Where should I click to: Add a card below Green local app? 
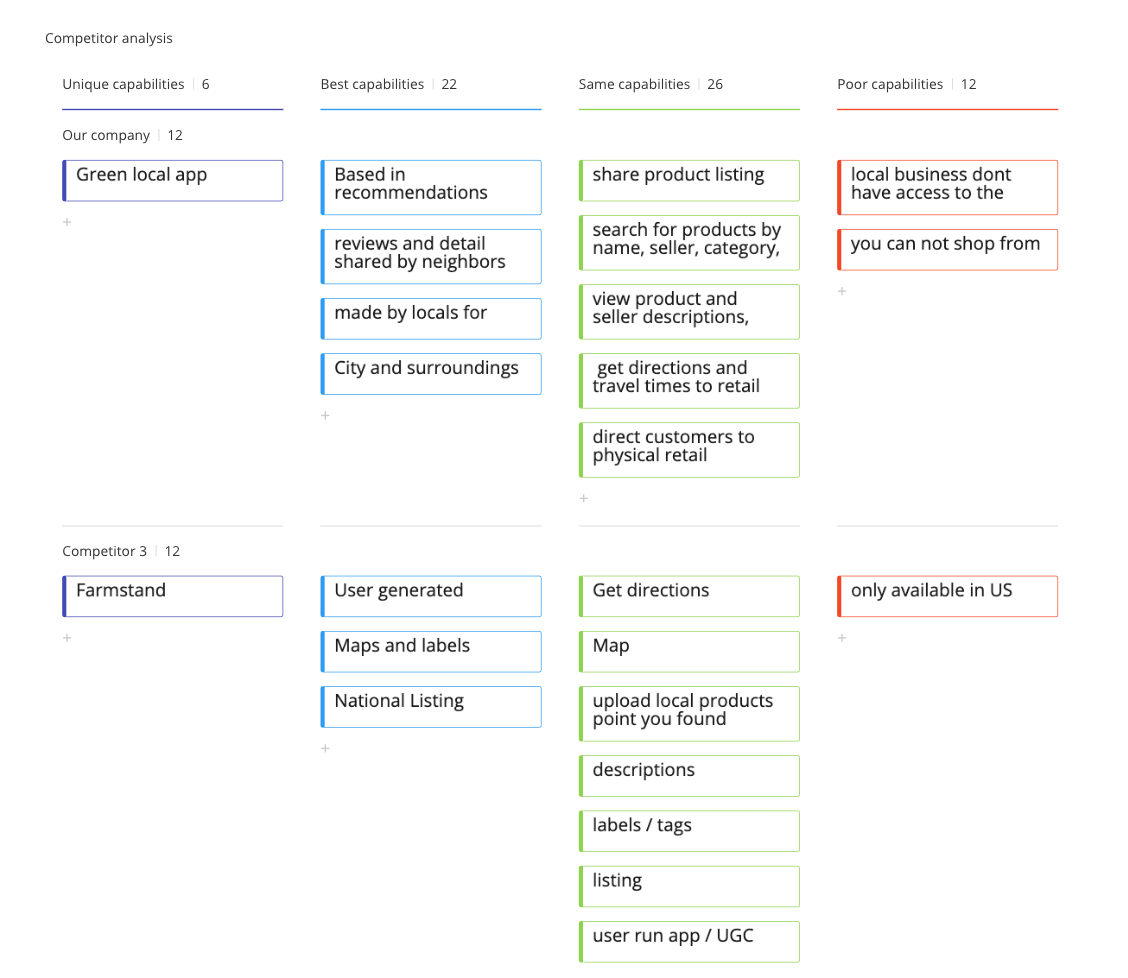[x=67, y=222]
